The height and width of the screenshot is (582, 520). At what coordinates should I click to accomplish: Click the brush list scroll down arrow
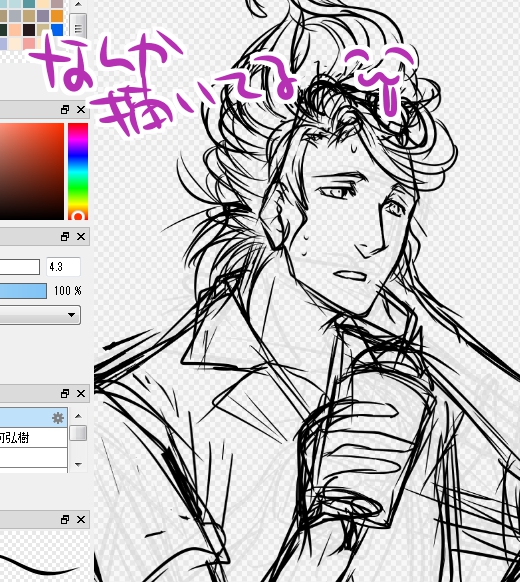[78, 464]
